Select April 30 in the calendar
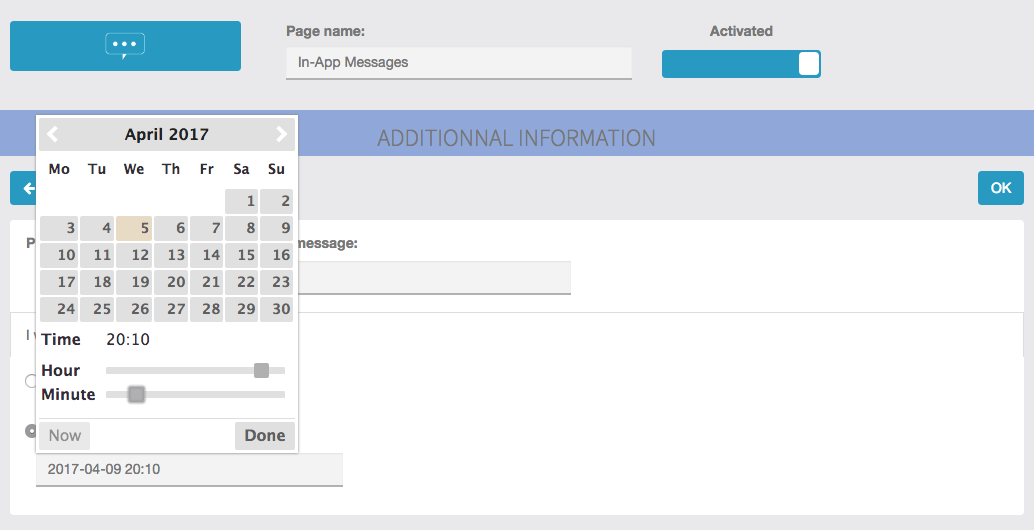 277,309
